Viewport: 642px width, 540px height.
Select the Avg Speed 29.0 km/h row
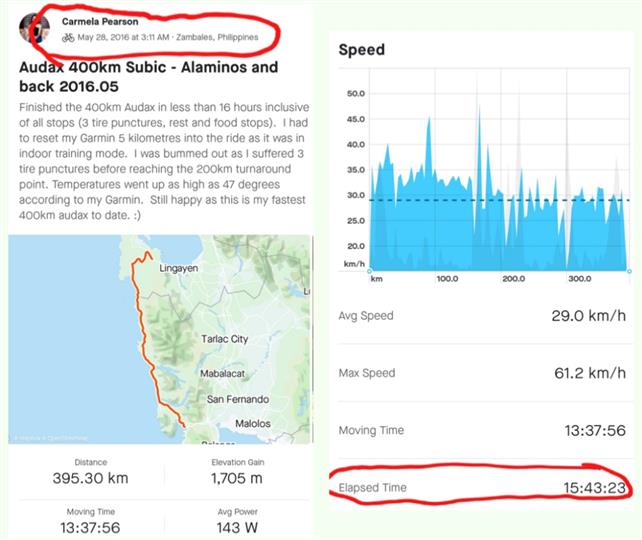click(483, 316)
